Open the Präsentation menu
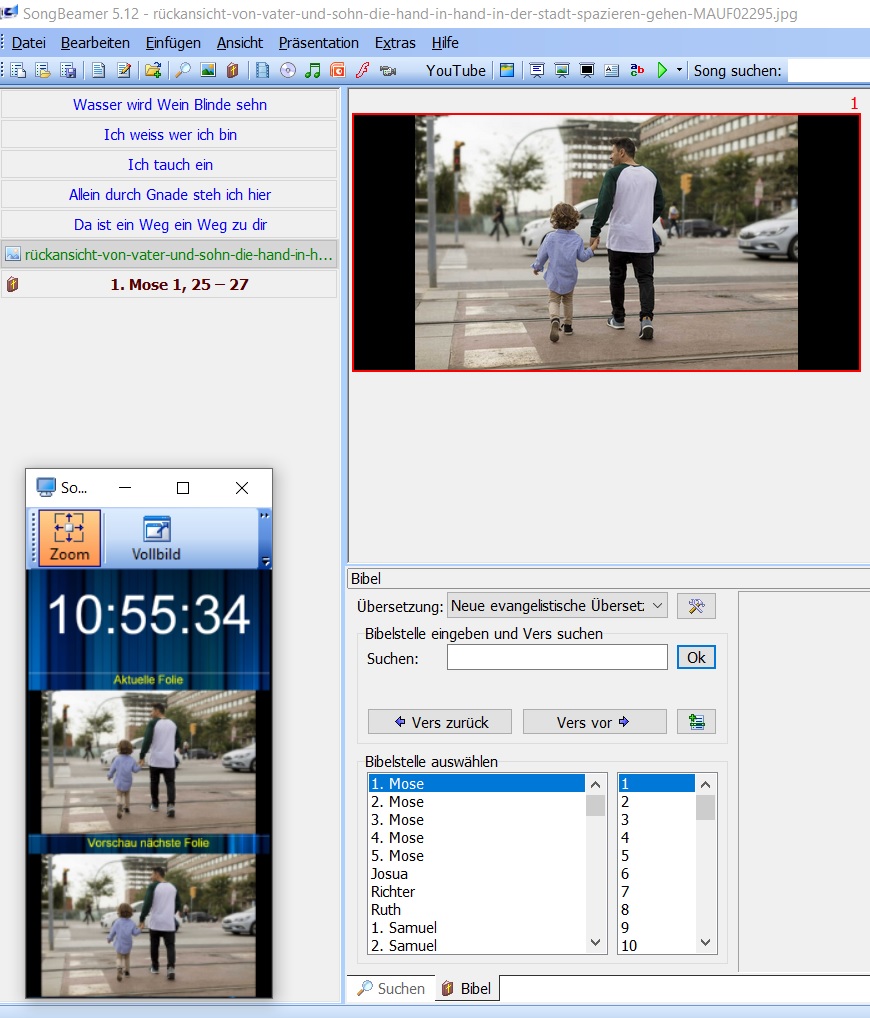The width and height of the screenshot is (870, 1018). [x=319, y=43]
